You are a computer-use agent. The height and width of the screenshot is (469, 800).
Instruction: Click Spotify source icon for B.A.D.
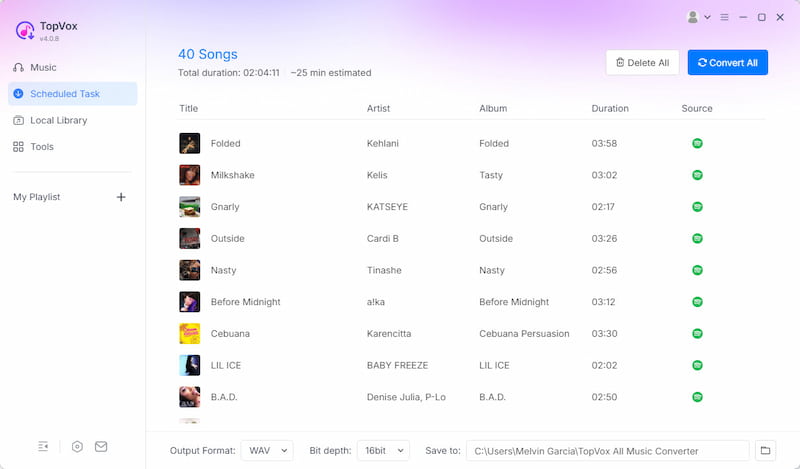(697, 397)
